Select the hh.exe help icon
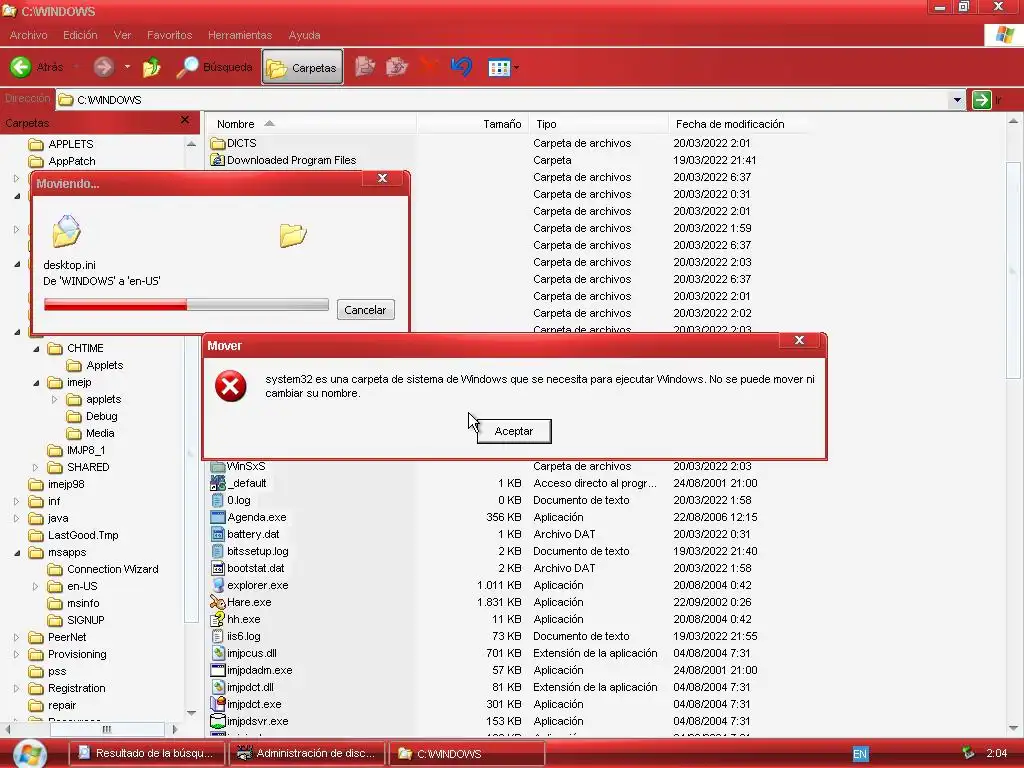Viewport: 1024px width, 768px height. click(217, 619)
